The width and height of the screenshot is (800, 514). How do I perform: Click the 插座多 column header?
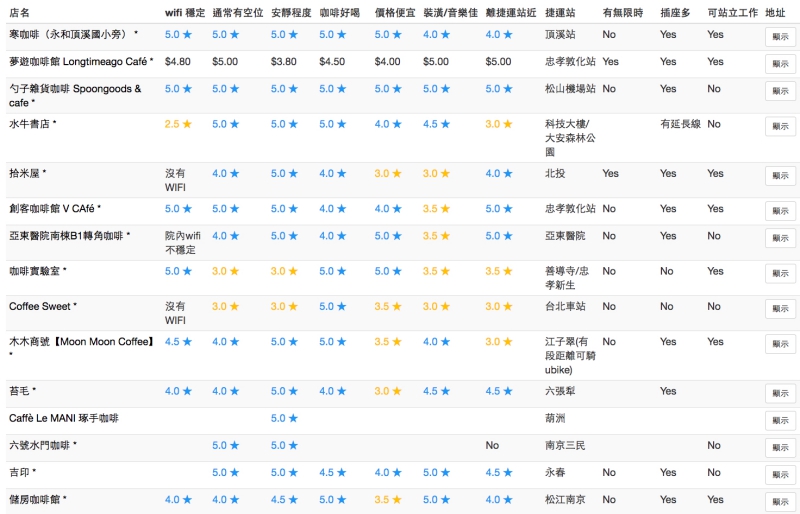point(676,13)
